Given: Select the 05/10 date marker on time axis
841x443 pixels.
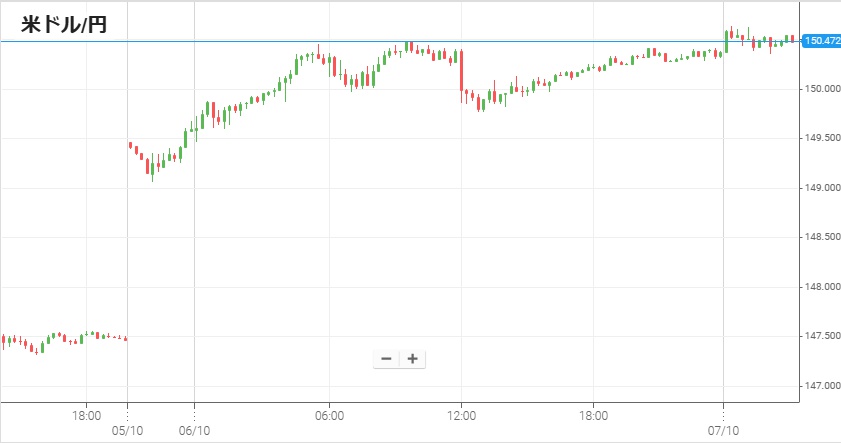Looking at the screenshot, I should point(127,430).
